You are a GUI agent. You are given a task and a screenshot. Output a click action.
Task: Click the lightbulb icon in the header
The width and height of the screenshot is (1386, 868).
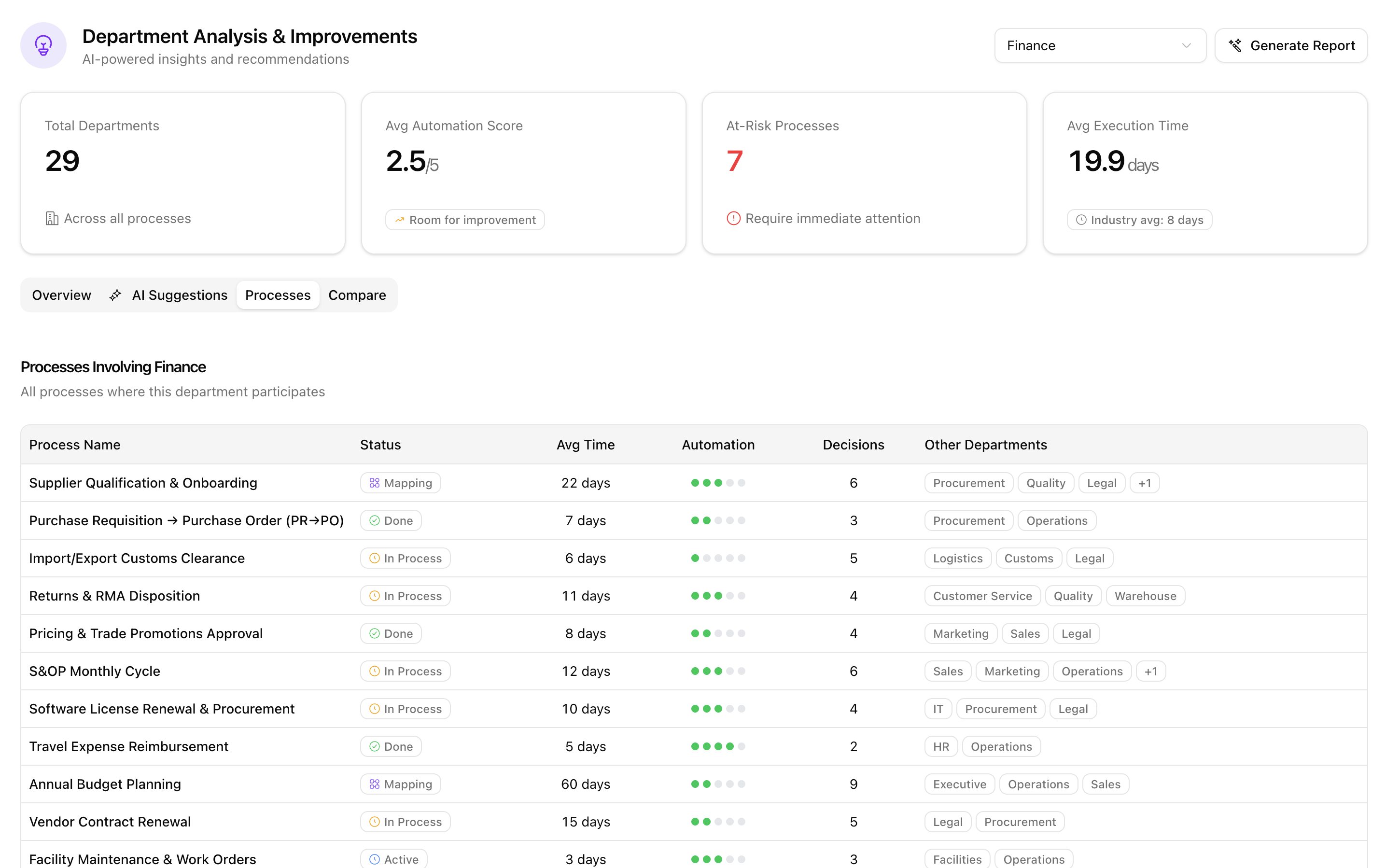(43, 45)
